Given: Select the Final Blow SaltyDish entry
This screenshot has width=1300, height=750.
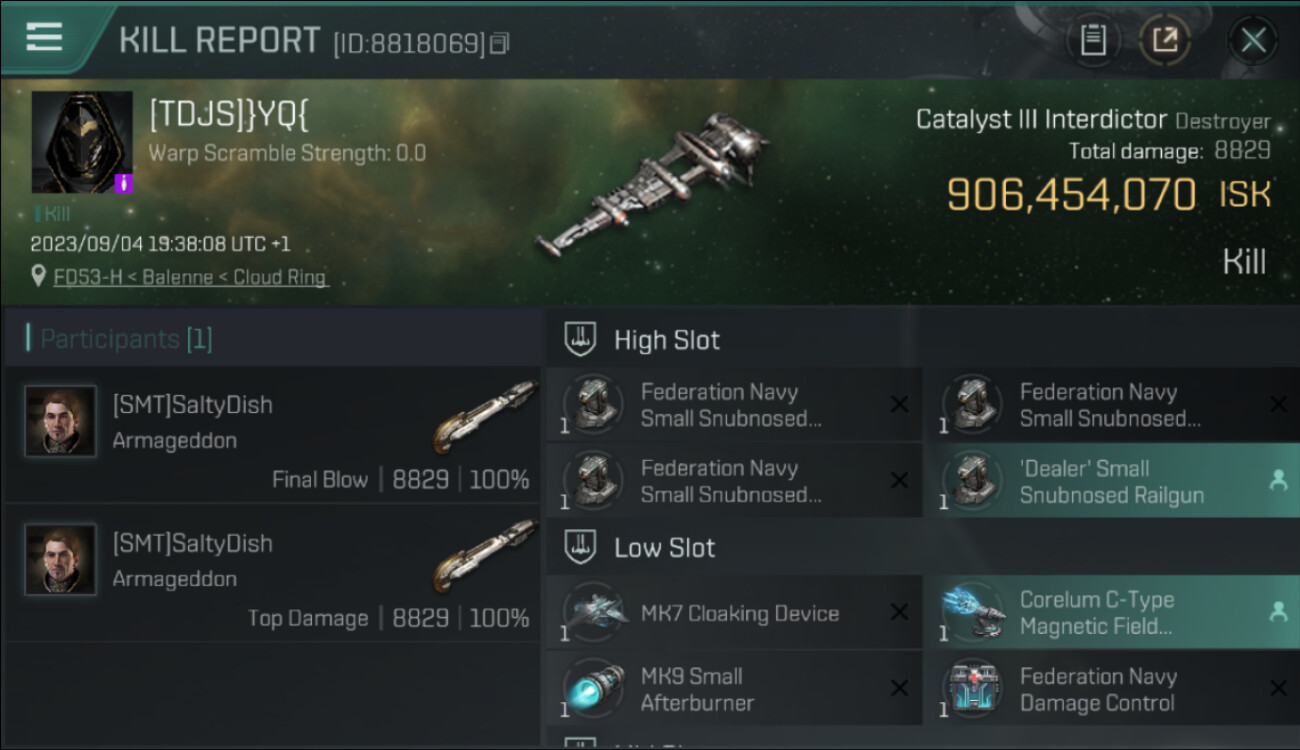Looking at the screenshot, I should point(272,435).
